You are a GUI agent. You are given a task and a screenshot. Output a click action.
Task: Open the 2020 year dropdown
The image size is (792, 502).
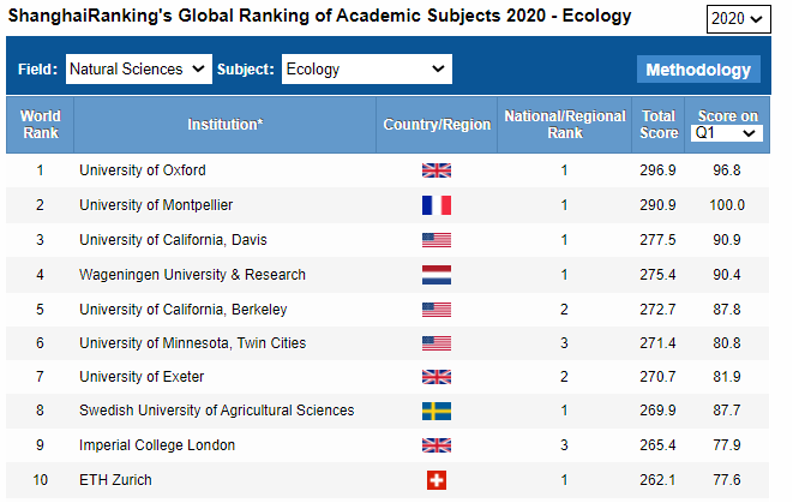(x=738, y=19)
